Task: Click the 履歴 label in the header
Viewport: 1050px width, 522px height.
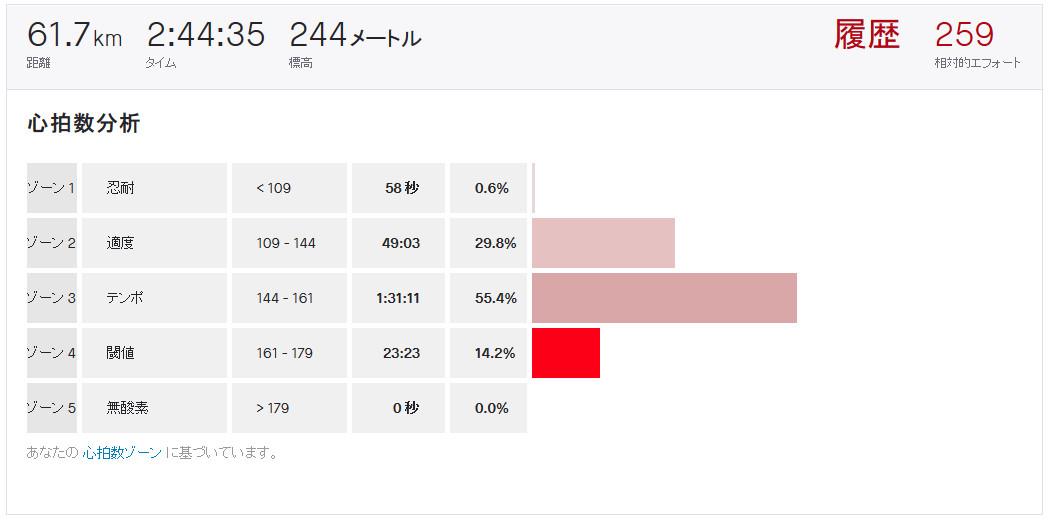Action: (867, 34)
